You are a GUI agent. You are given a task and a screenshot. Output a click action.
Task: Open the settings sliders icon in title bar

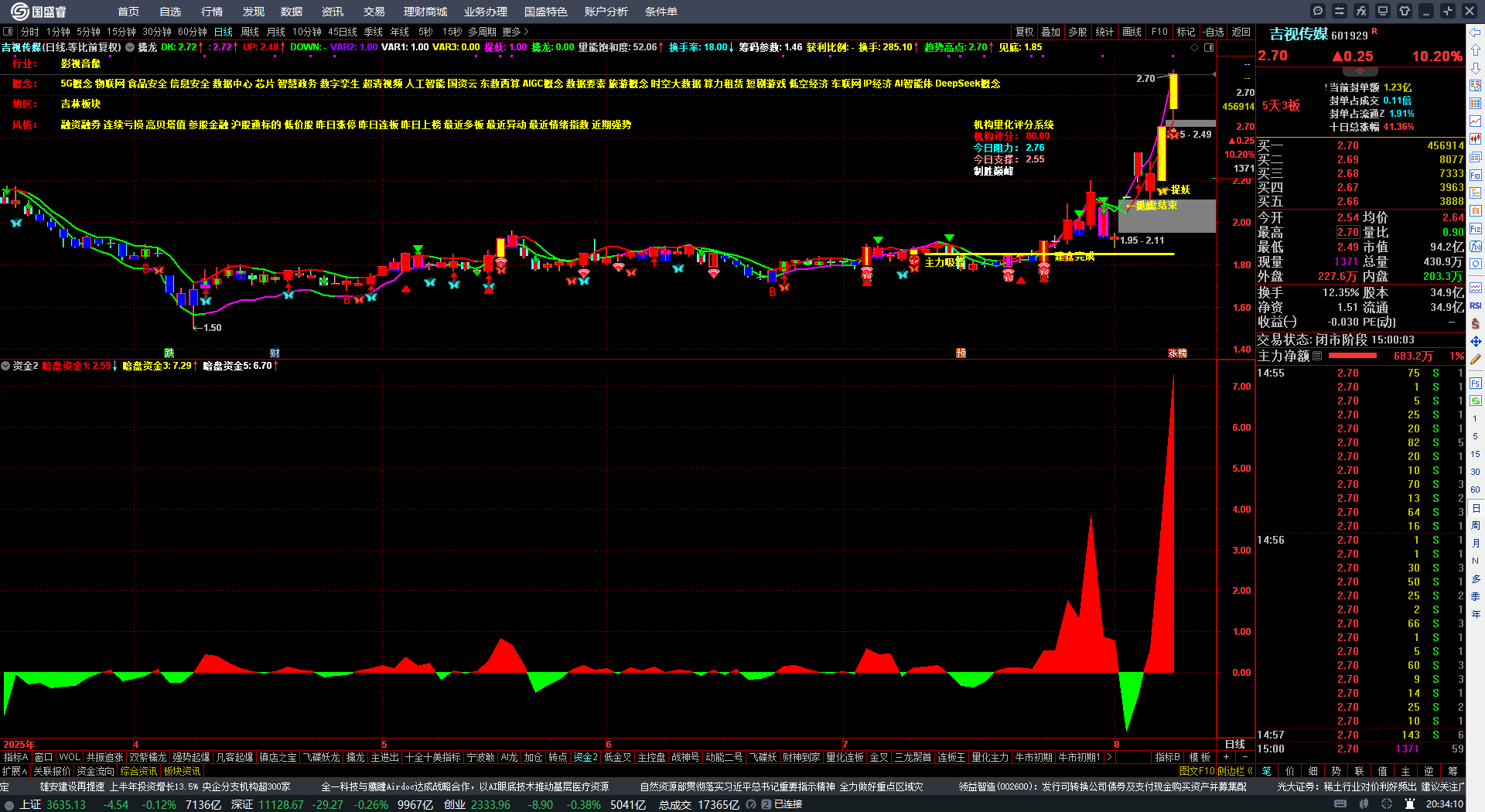[x=1340, y=11]
